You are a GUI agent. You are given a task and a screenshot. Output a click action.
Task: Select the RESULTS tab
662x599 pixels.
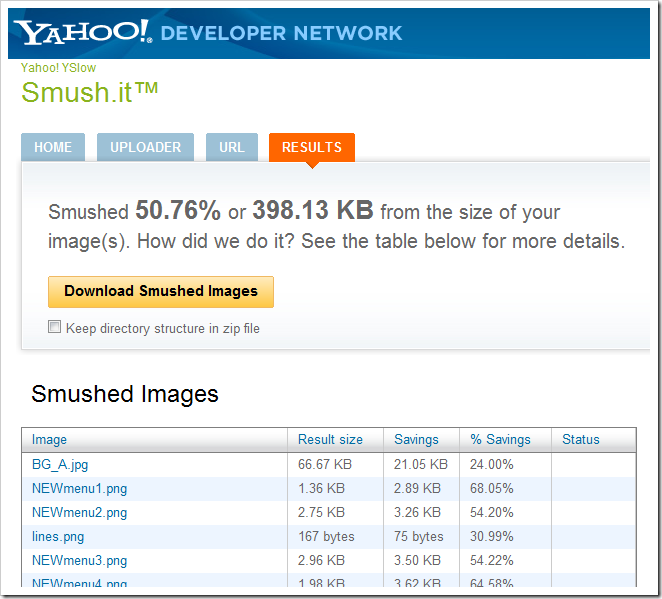coord(312,147)
